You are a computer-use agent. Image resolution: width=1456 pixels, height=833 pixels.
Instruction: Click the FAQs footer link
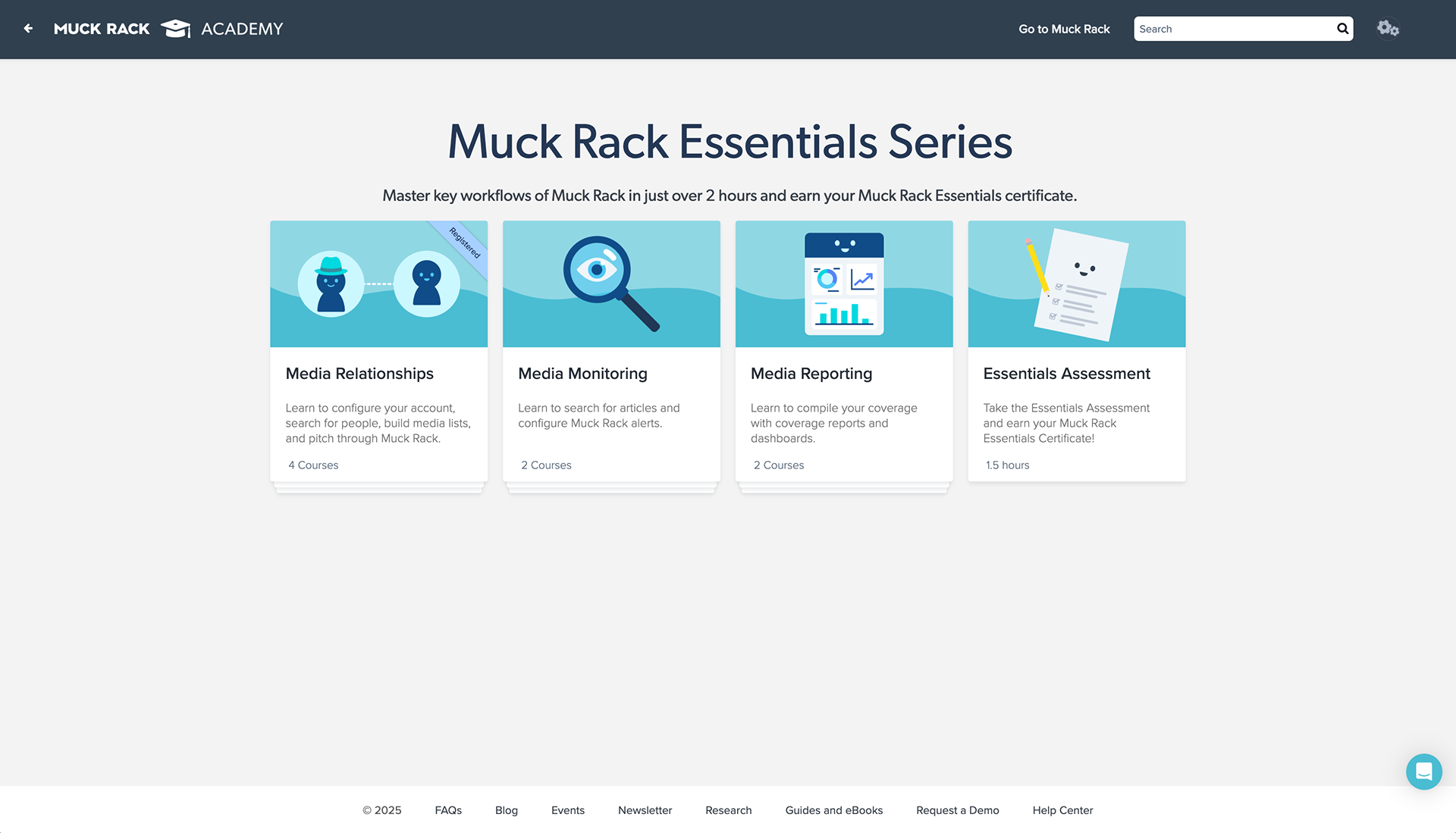pyautogui.click(x=448, y=810)
